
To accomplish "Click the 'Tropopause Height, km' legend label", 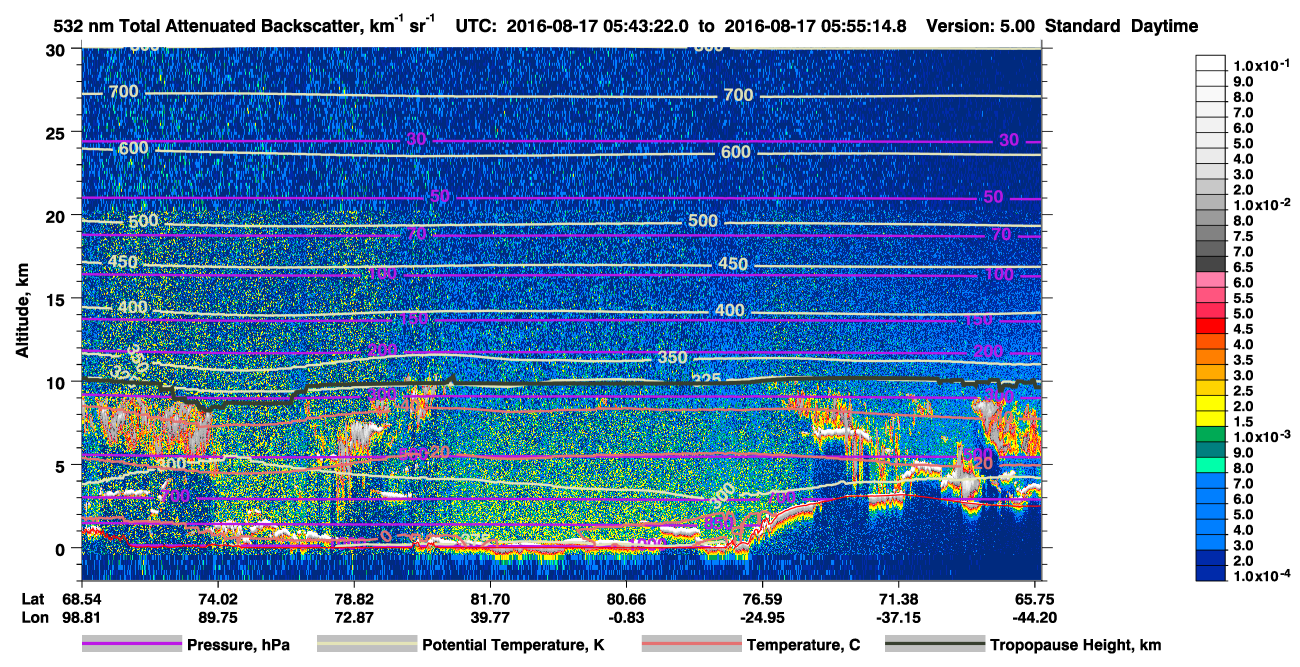I will (1076, 646).
